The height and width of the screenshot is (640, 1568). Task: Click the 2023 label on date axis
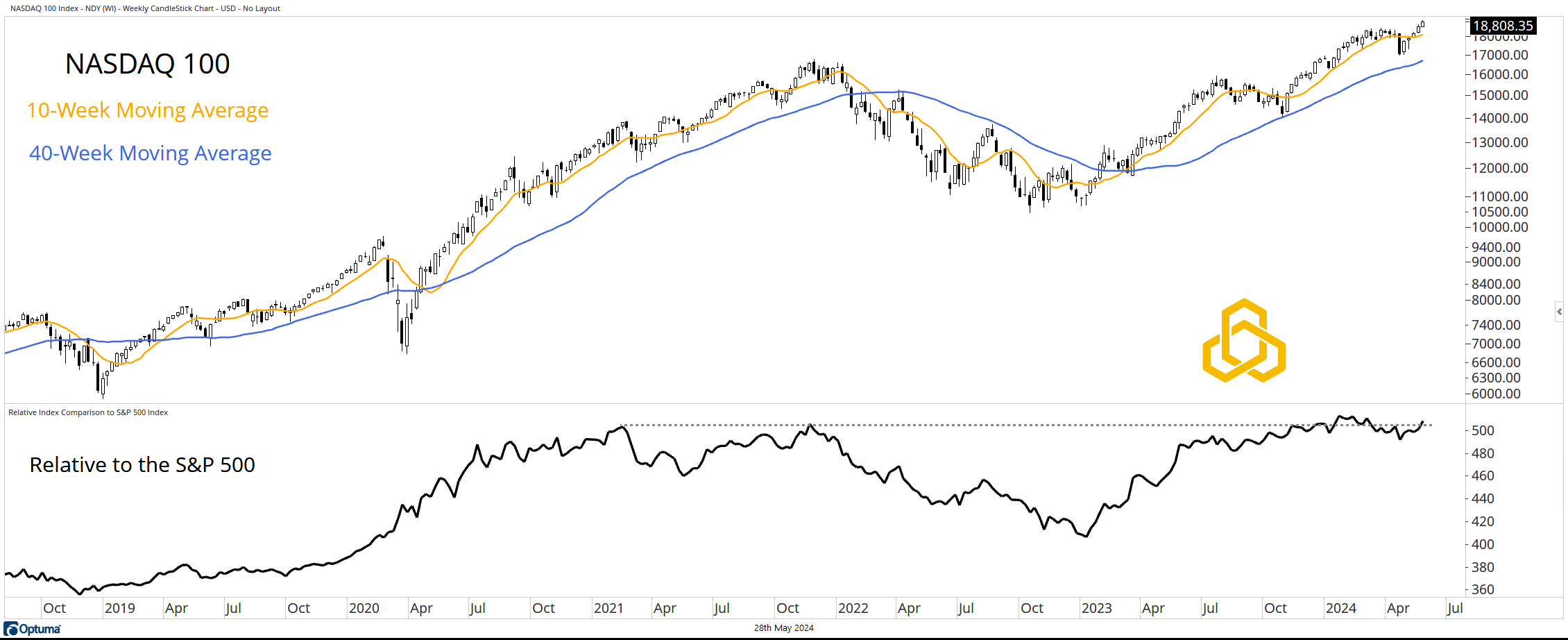1096,608
